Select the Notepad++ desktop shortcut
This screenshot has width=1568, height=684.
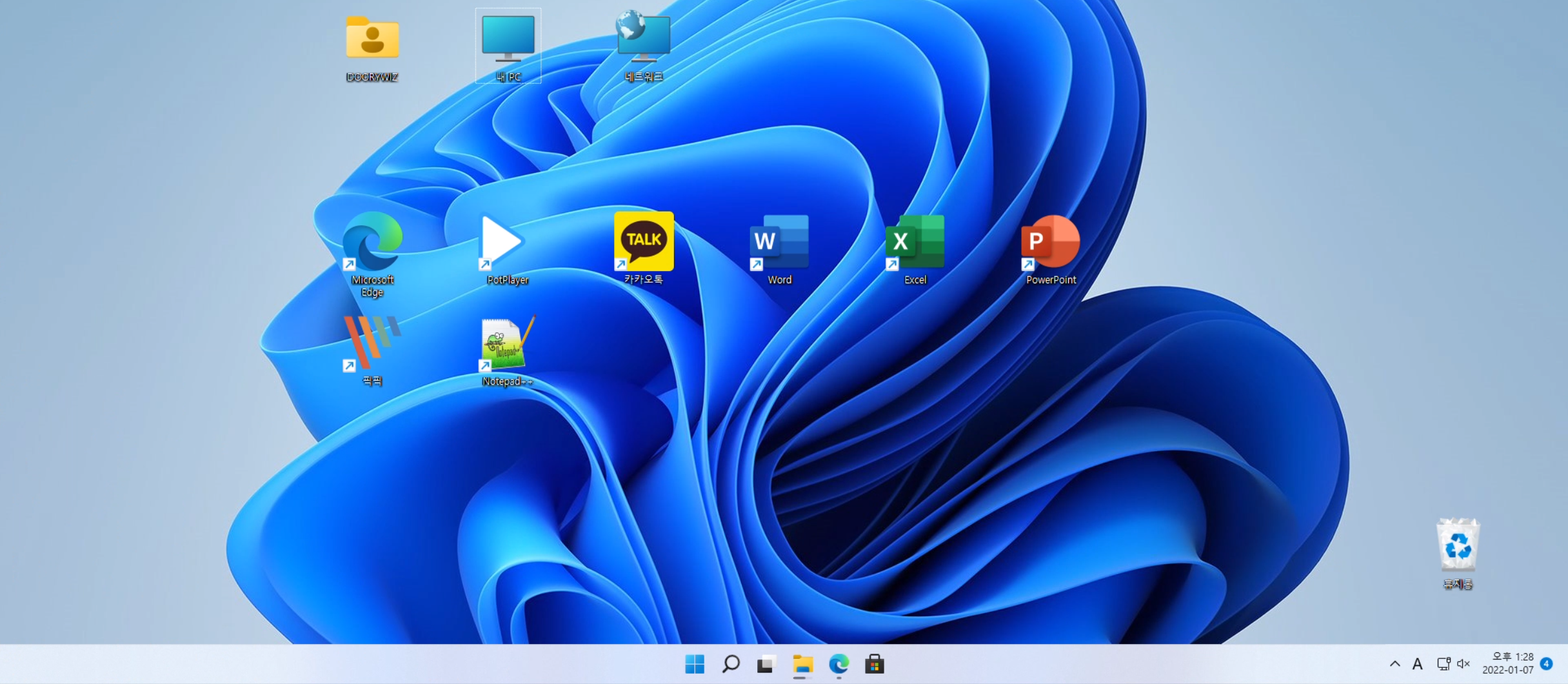(x=508, y=350)
